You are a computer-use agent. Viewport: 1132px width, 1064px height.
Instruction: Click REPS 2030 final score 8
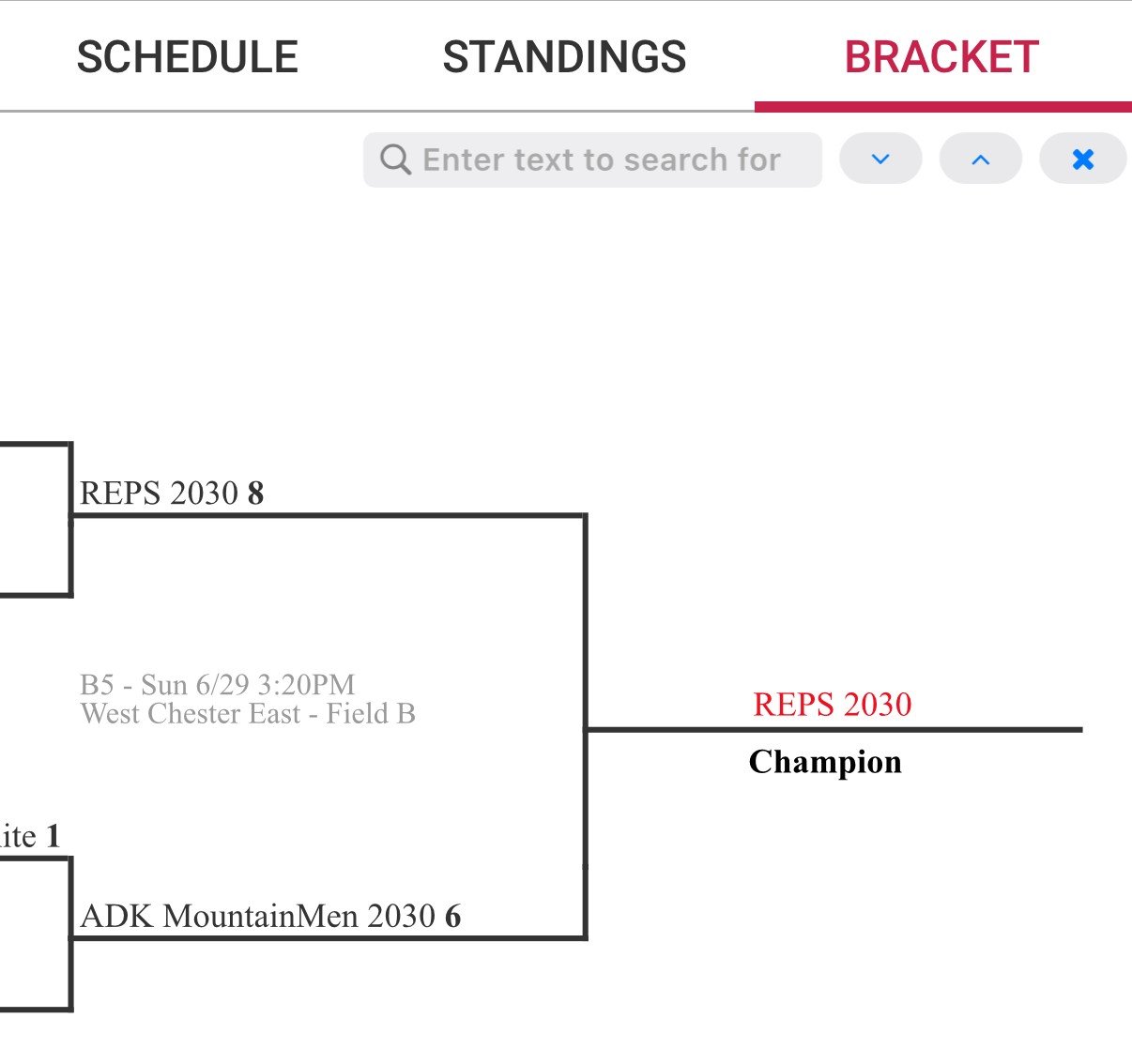[255, 494]
